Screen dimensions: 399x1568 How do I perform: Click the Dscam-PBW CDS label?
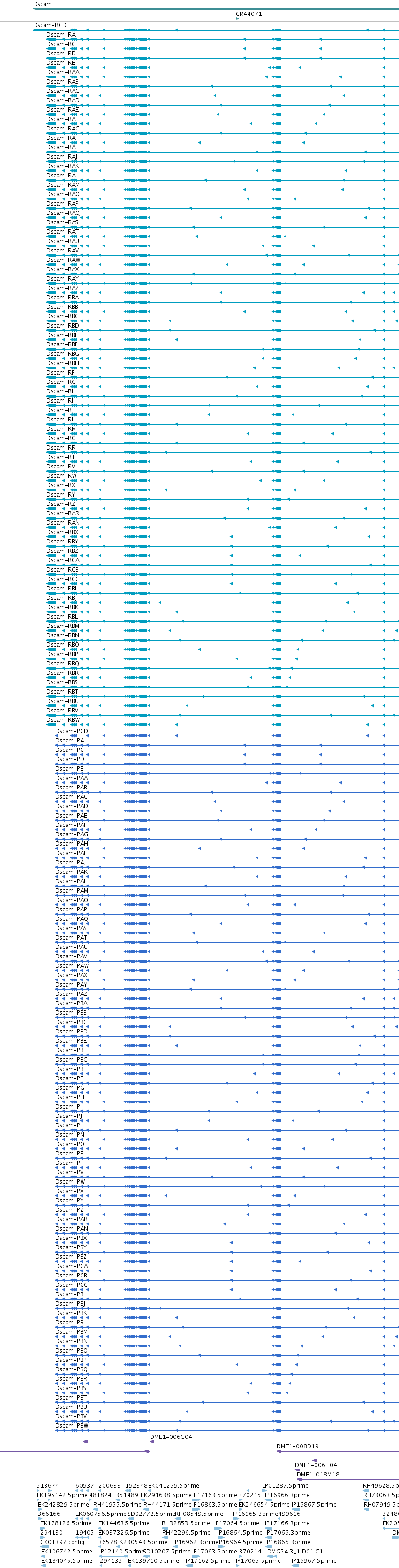(x=72, y=1426)
